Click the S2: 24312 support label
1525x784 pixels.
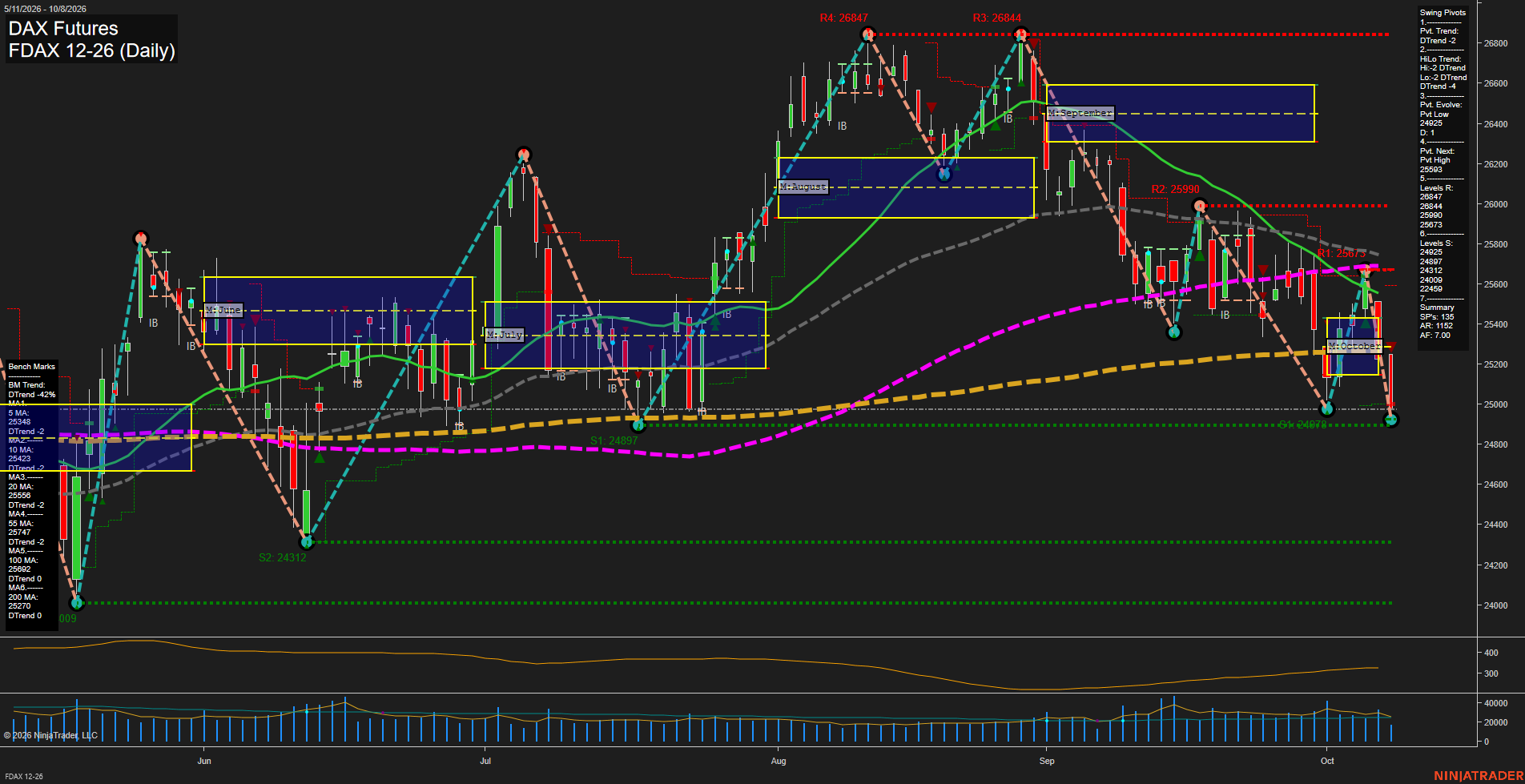pyautogui.click(x=282, y=557)
